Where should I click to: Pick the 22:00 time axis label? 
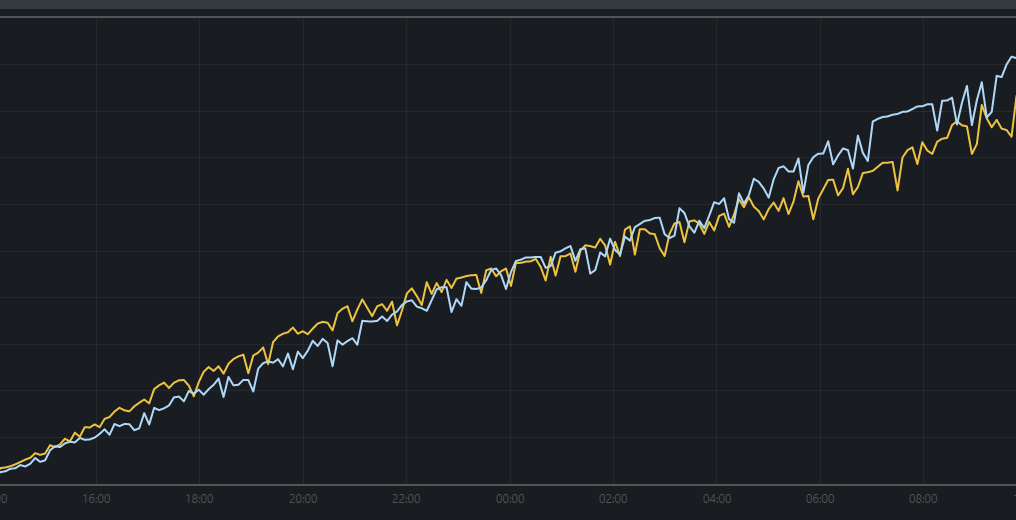[406, 499]
